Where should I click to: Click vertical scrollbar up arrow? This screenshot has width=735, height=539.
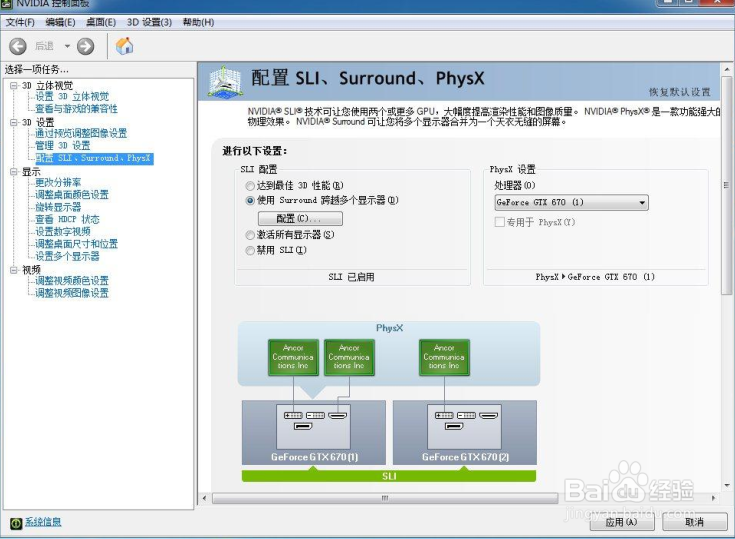click(x=727, y=69)
